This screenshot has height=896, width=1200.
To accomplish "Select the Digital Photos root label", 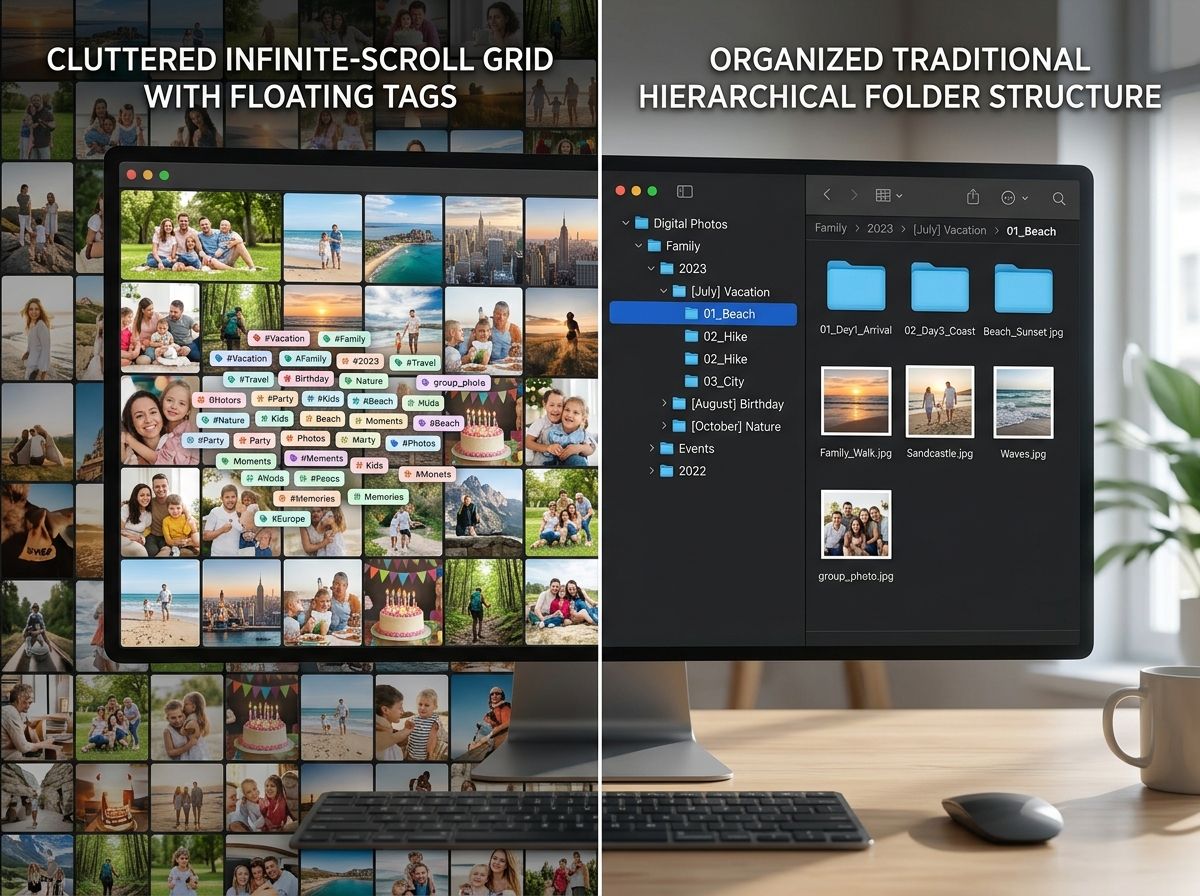I will point(690,224).
